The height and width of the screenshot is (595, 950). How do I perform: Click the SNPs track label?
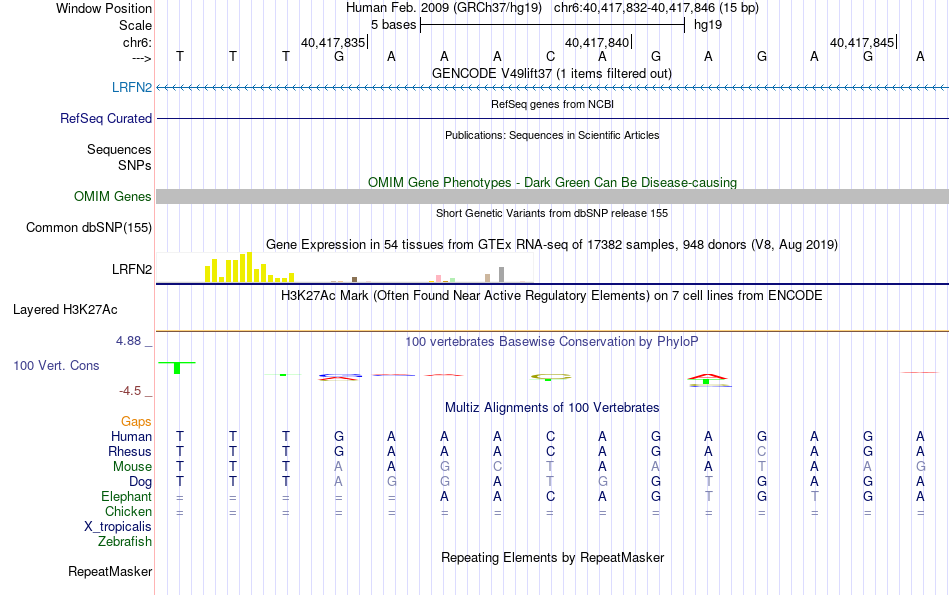point(135,165)
